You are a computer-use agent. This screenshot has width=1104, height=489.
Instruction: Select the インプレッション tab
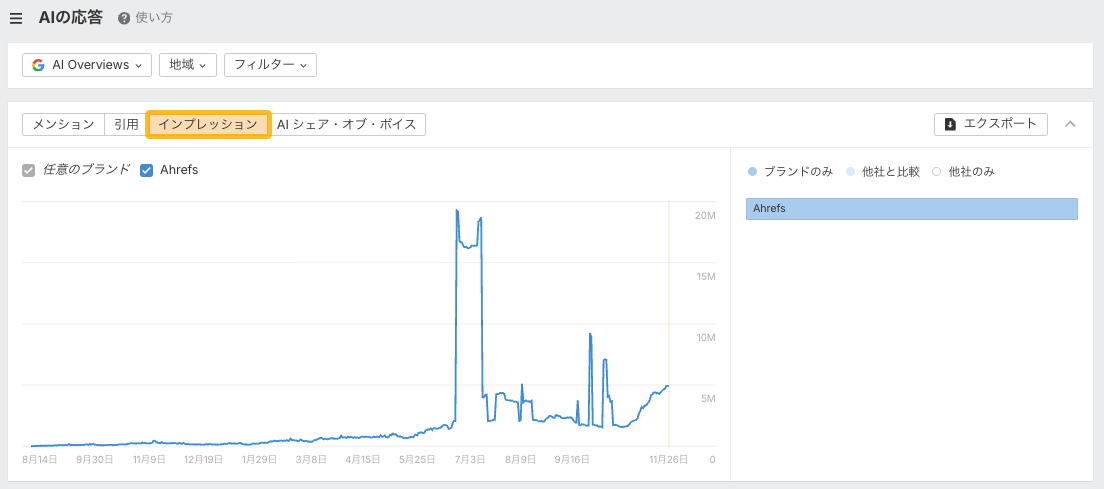click(x=208, y=124)
